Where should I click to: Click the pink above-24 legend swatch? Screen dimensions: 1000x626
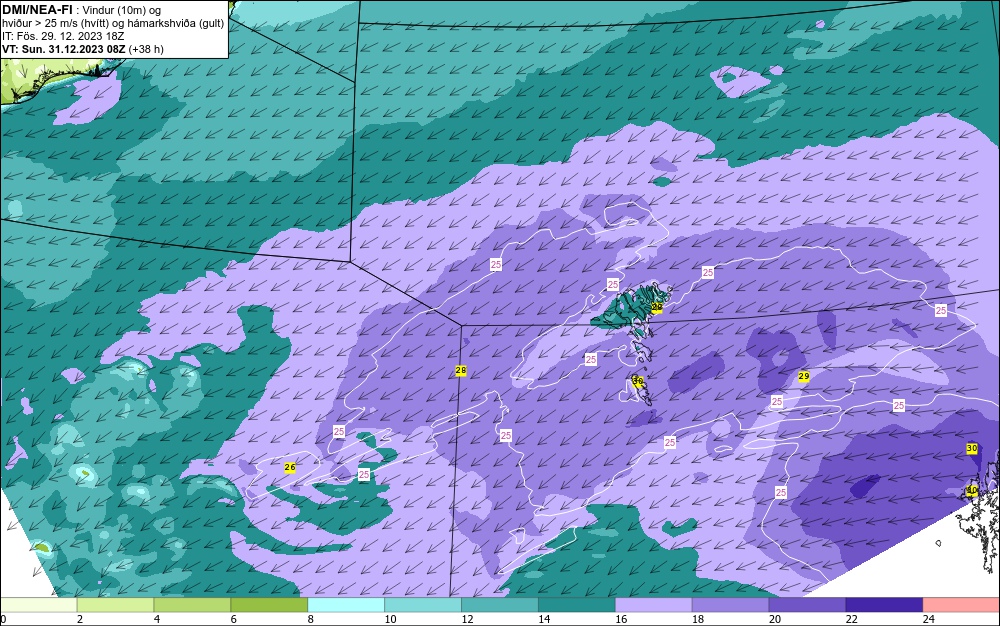pyautogui.click(x=961, y=605)
